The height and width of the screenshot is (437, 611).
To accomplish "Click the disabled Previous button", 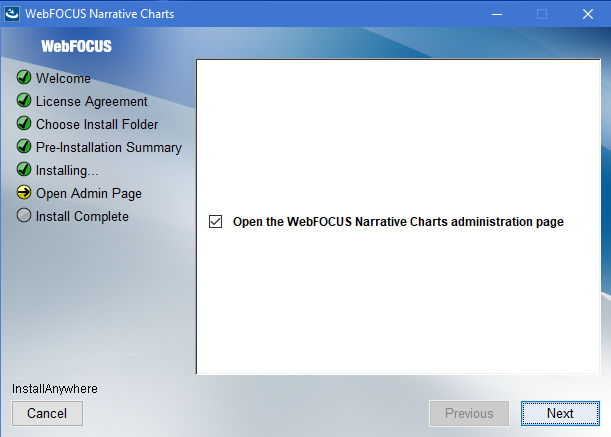I will [469, 413].
